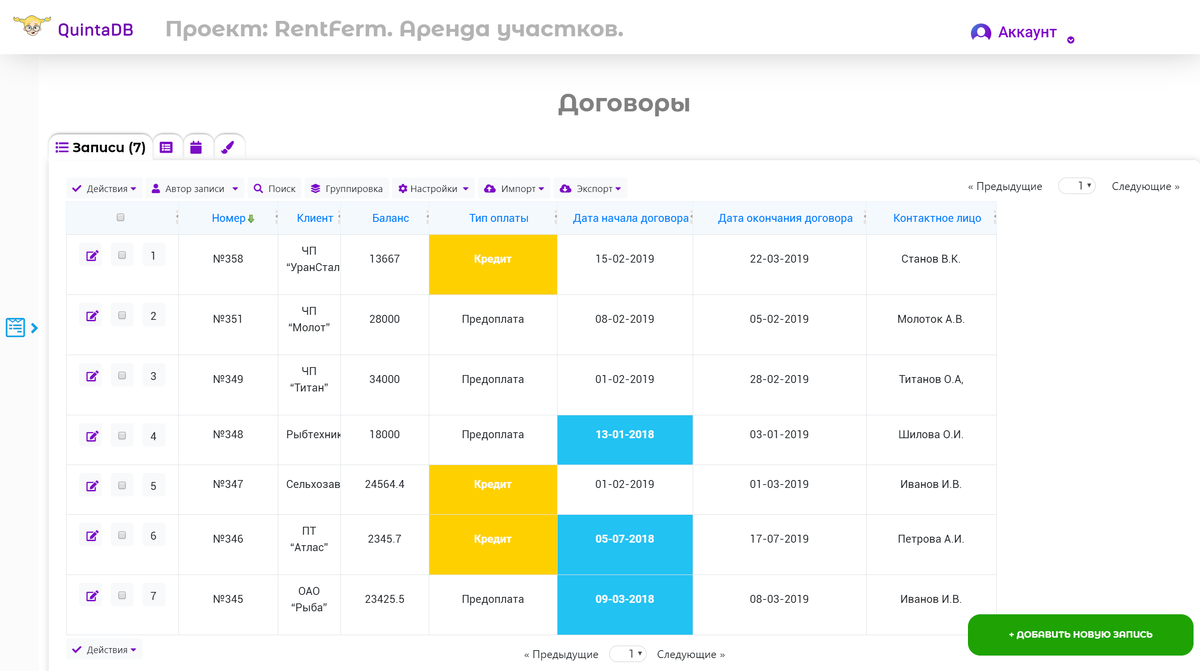This screenshot has height=671, width=1200.
Task: Edit record №345 with pencil icon
Action: [92, 596]
